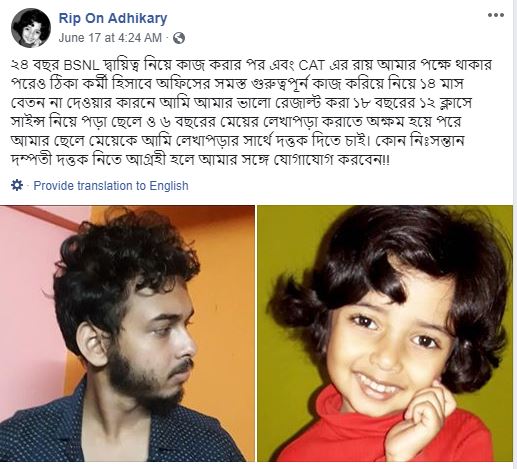Click the post line starting with দম্পতী দত্তক

(x=200, y=160)
